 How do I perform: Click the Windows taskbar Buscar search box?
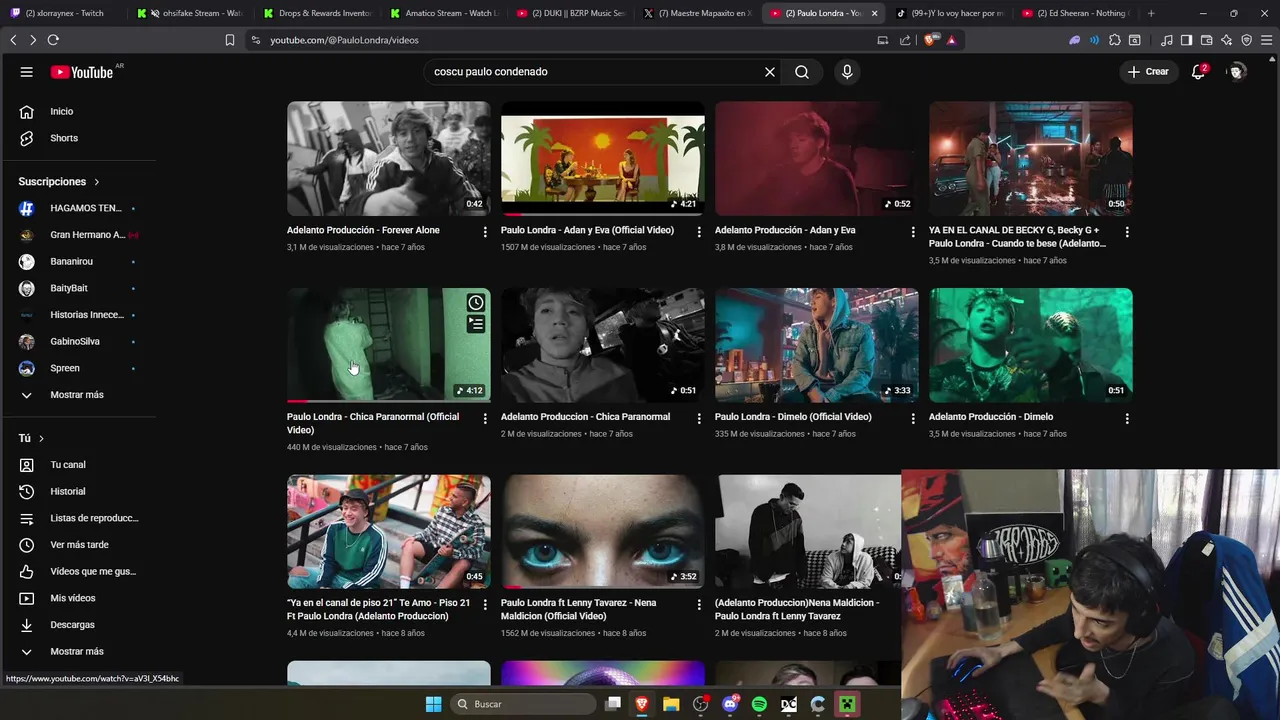click(522, 704)
